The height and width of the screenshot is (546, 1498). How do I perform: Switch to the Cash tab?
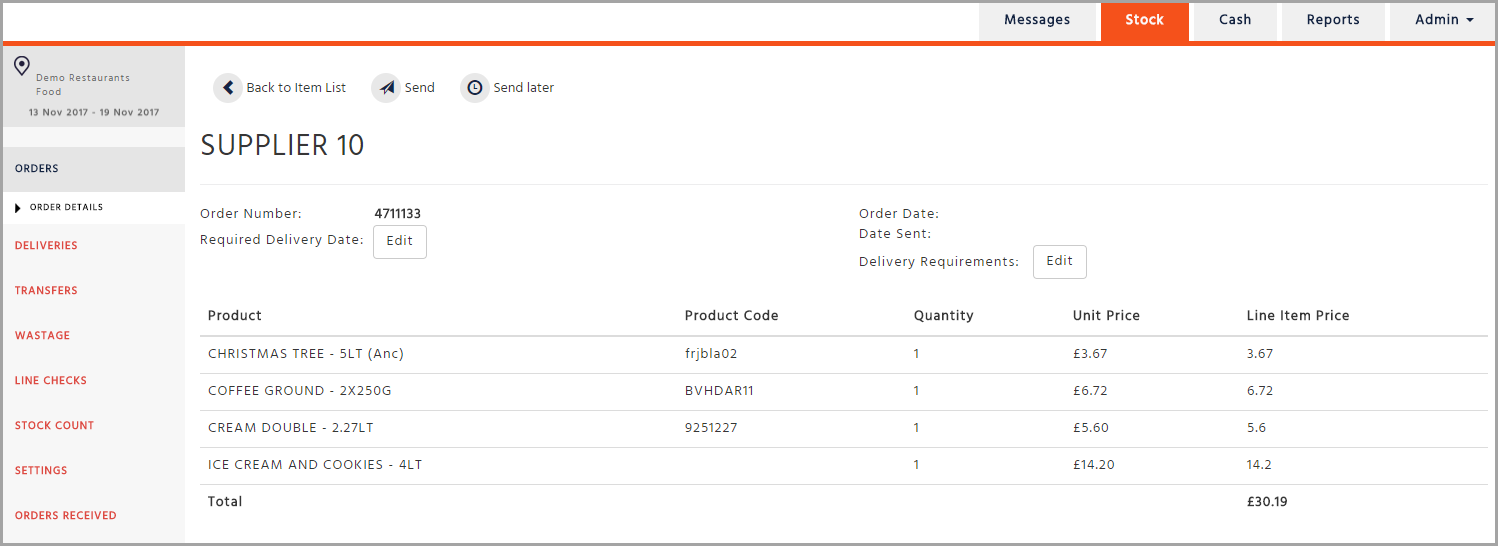[x=1235, y=20]
